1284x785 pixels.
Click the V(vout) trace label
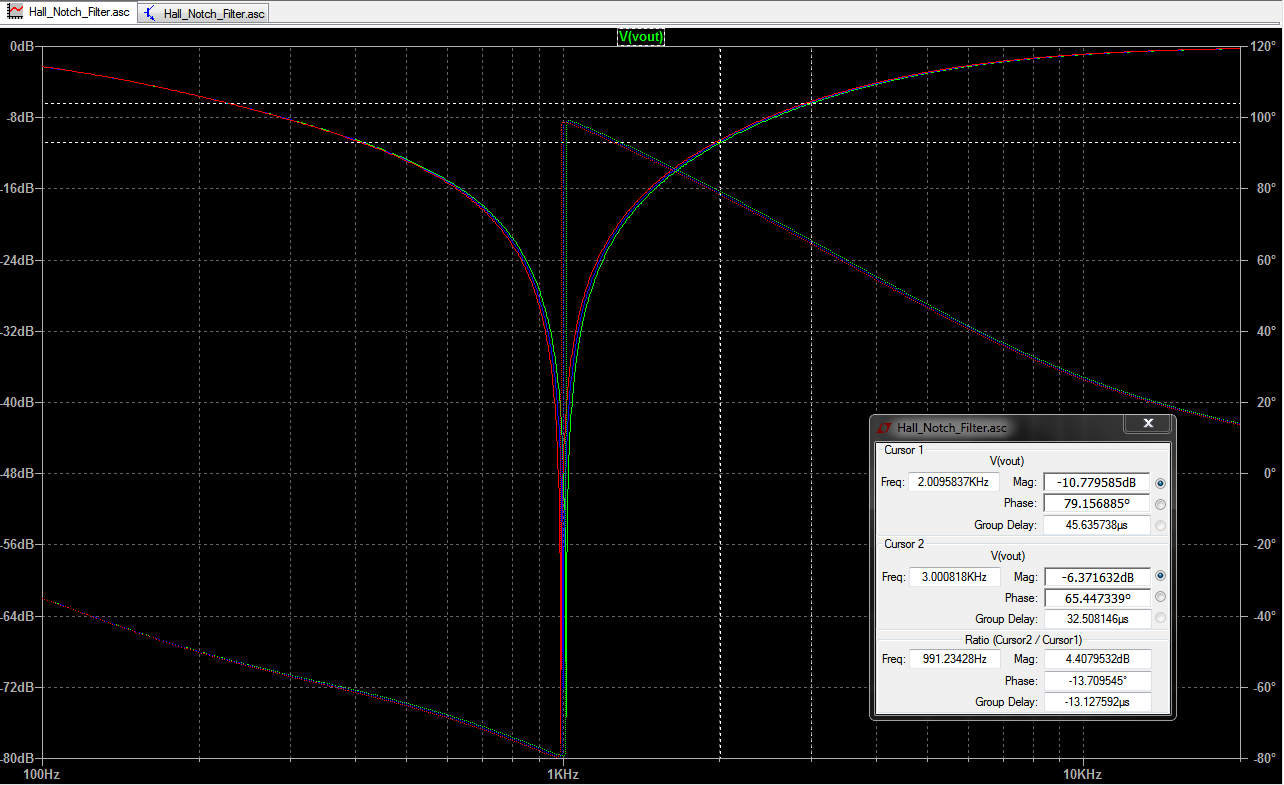pyautogui.click(x=641, y=37)
